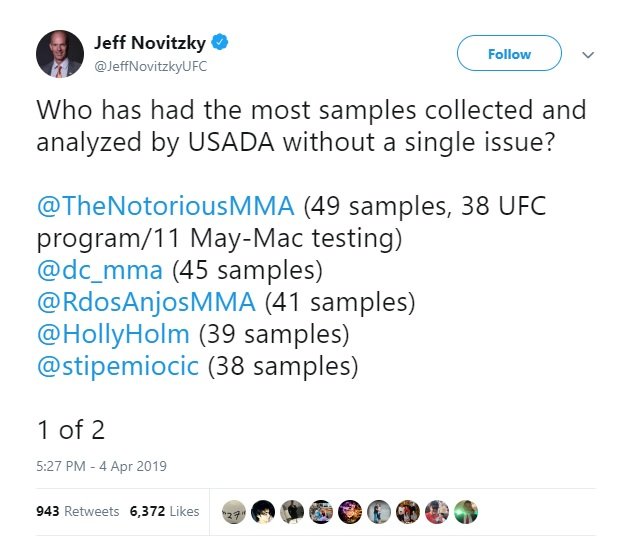Click the third liker avatar
This screenshot has width=631, height=539.
point(292,511)
